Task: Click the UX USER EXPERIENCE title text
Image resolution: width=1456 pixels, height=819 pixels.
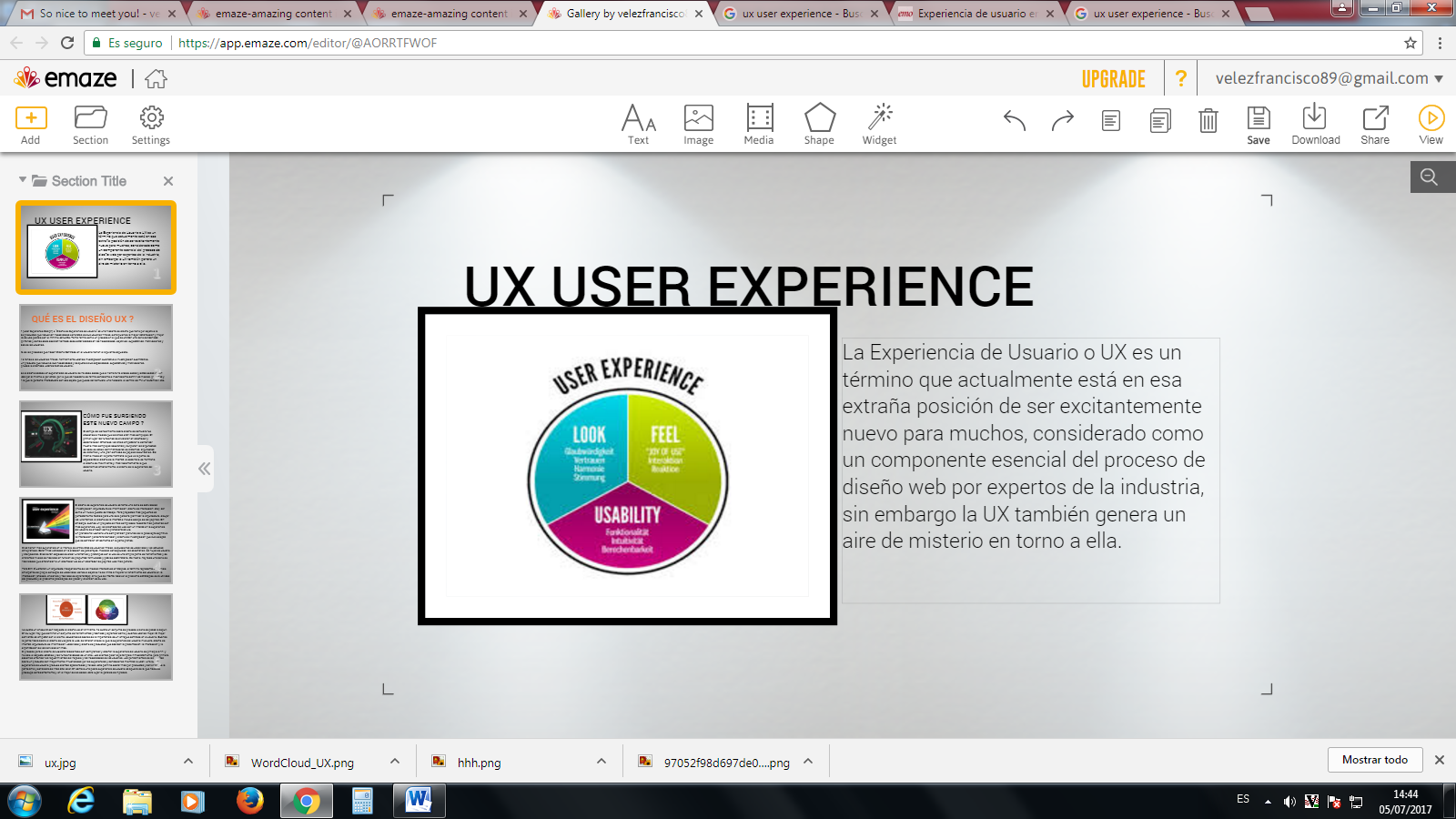Action: pyautogui.click(x=749, y=287)
